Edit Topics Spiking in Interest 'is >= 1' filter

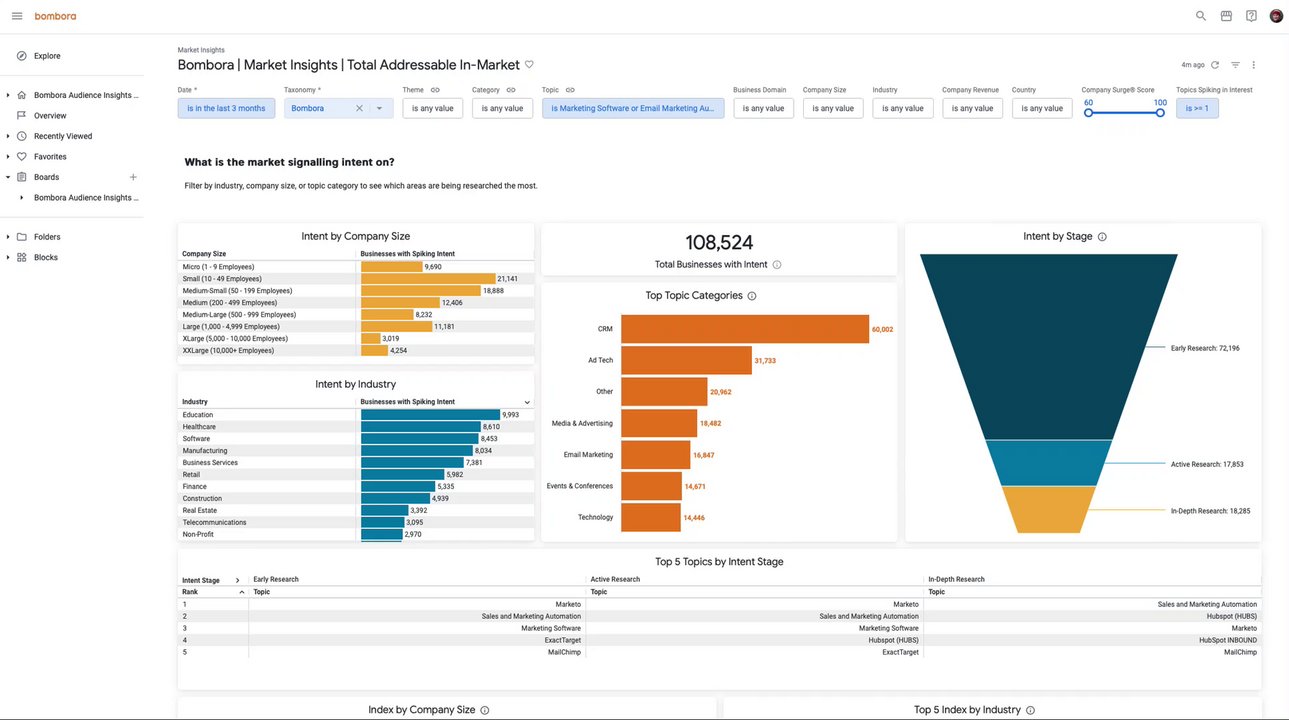coord(1197,108)
